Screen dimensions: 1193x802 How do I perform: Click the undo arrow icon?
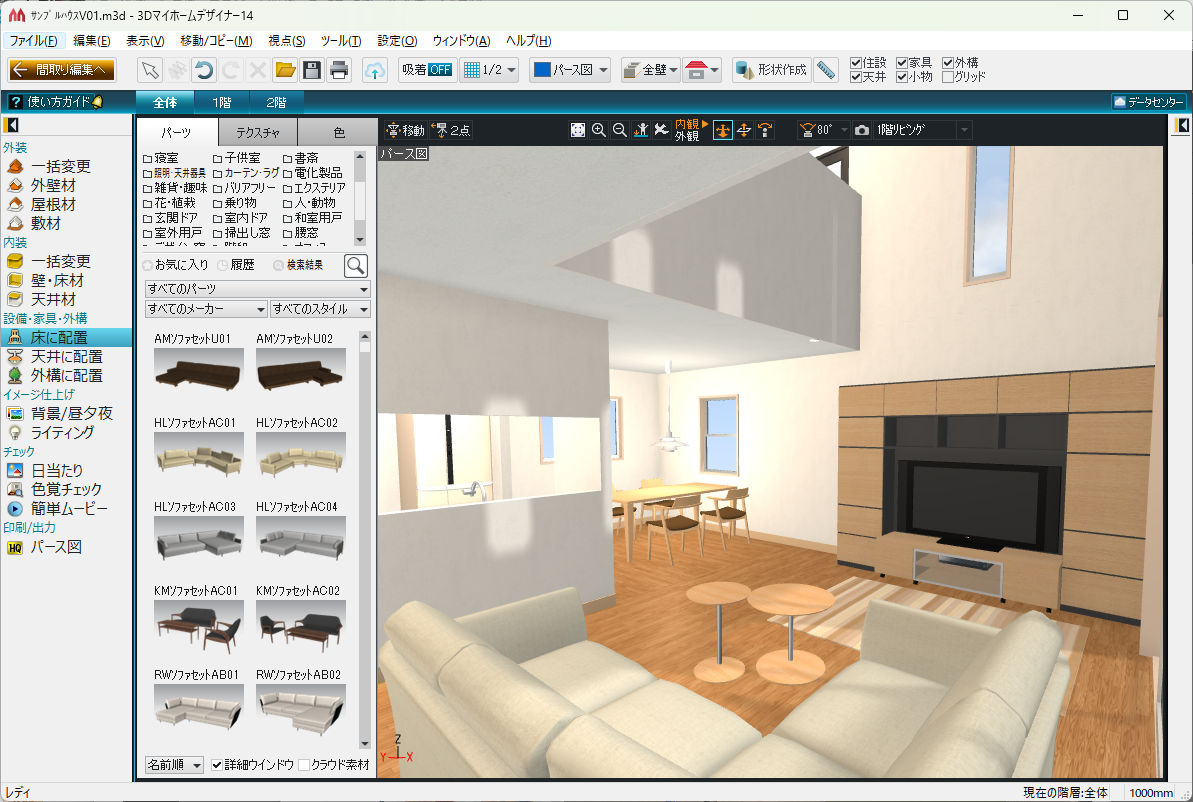204,70
